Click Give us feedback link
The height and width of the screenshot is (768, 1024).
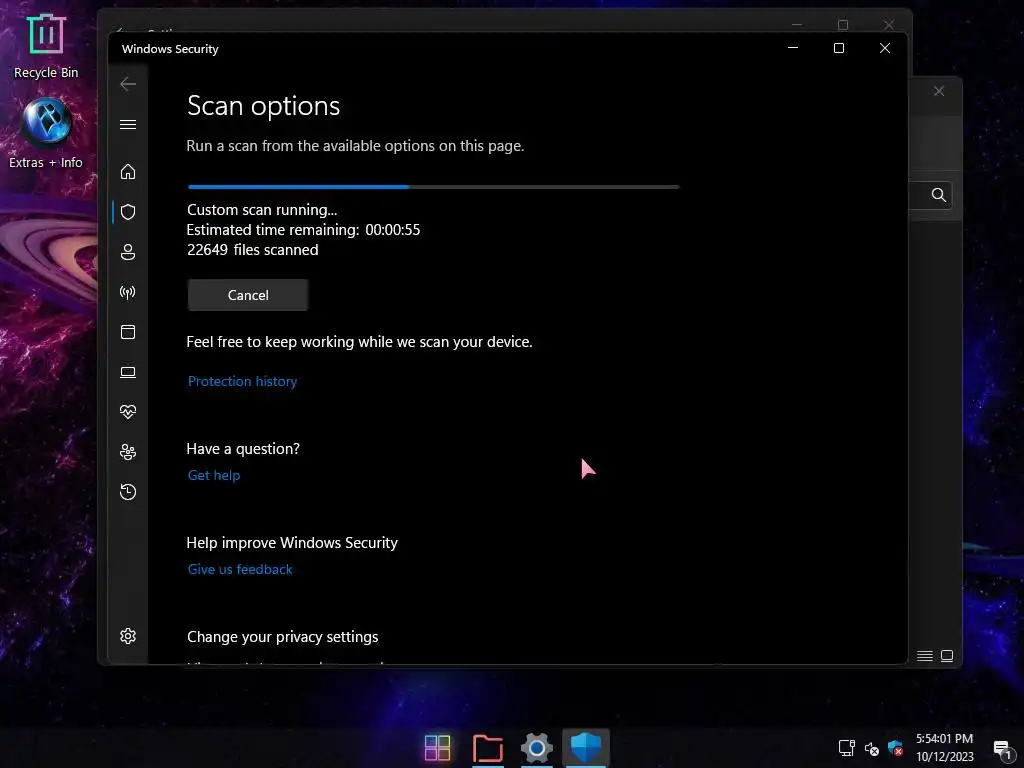coord(240,569)
